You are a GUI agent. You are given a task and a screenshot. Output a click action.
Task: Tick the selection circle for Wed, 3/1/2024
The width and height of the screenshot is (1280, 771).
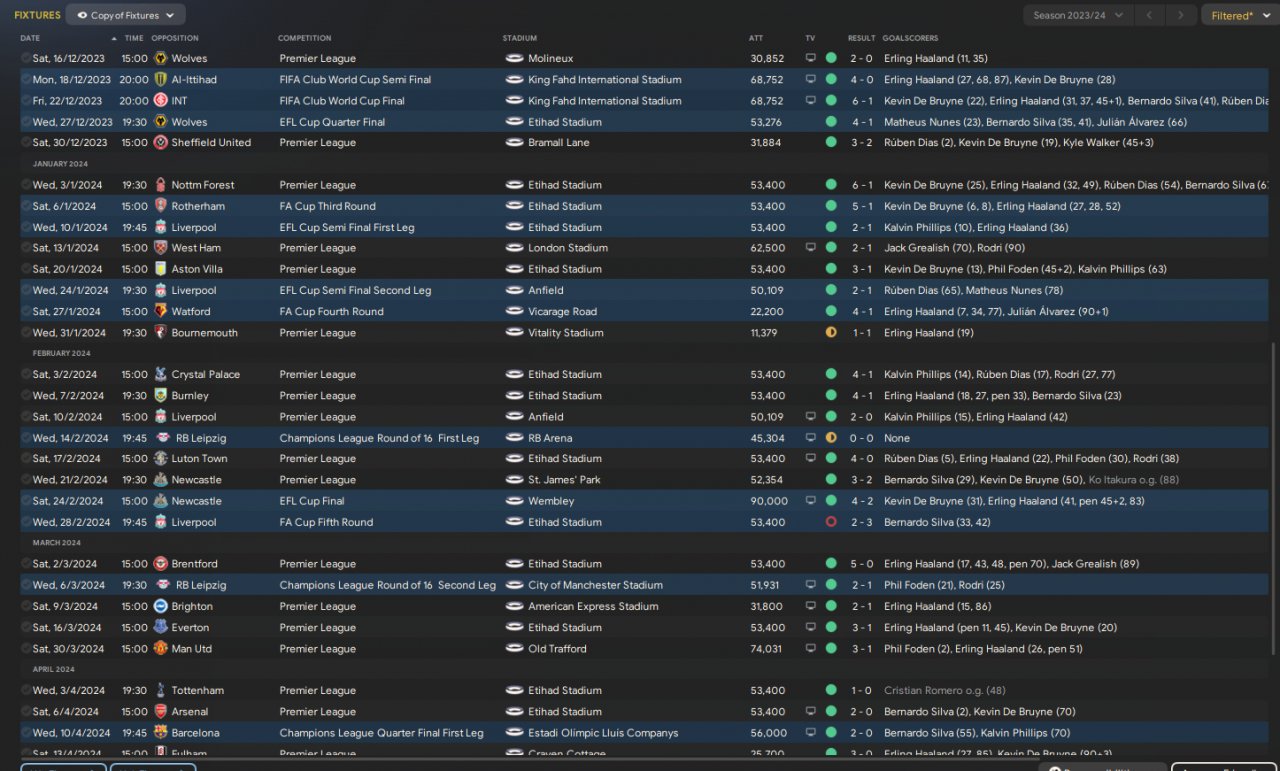click(x=26, y=185)
